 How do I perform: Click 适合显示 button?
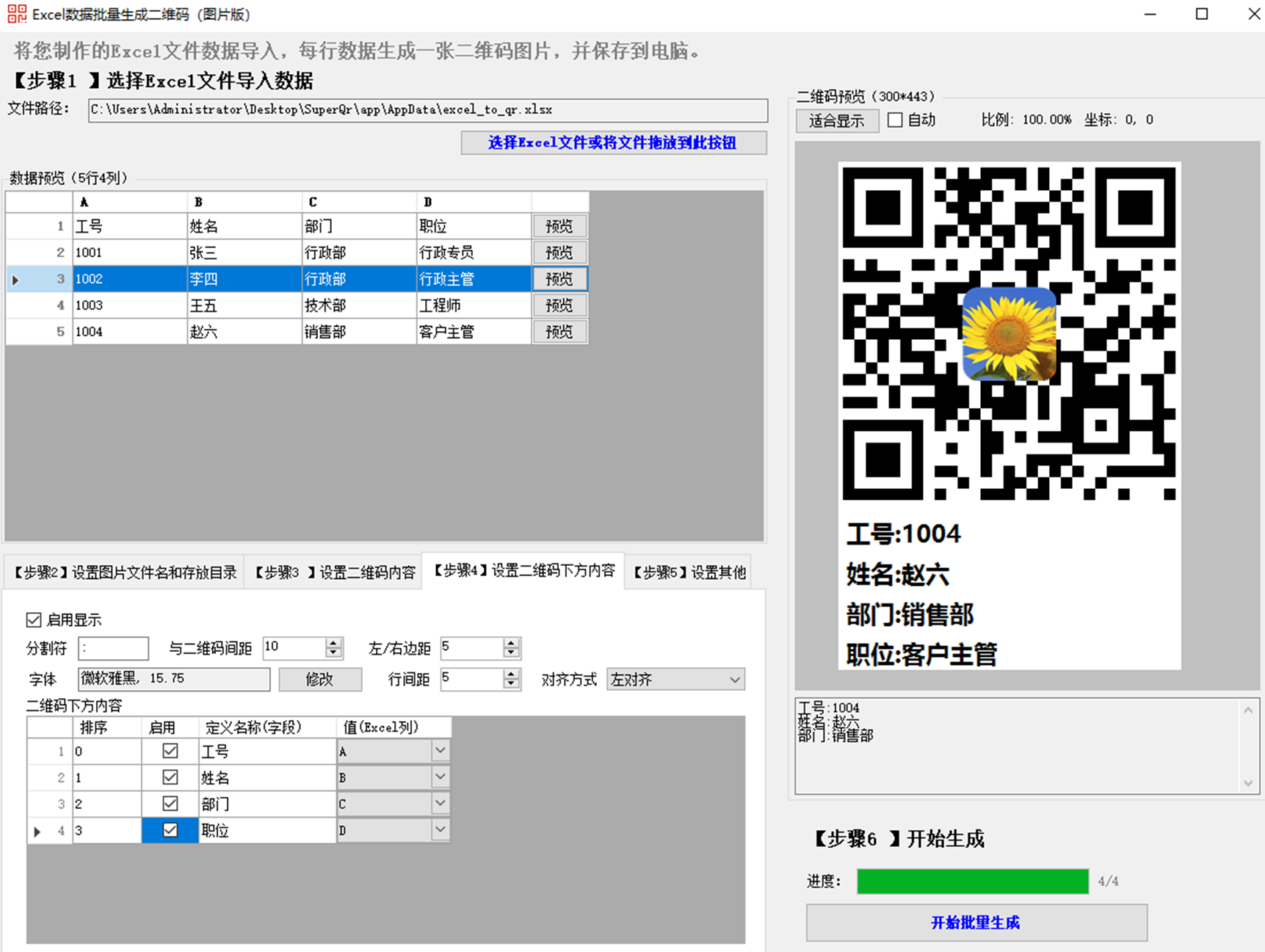tap(837, 120)
